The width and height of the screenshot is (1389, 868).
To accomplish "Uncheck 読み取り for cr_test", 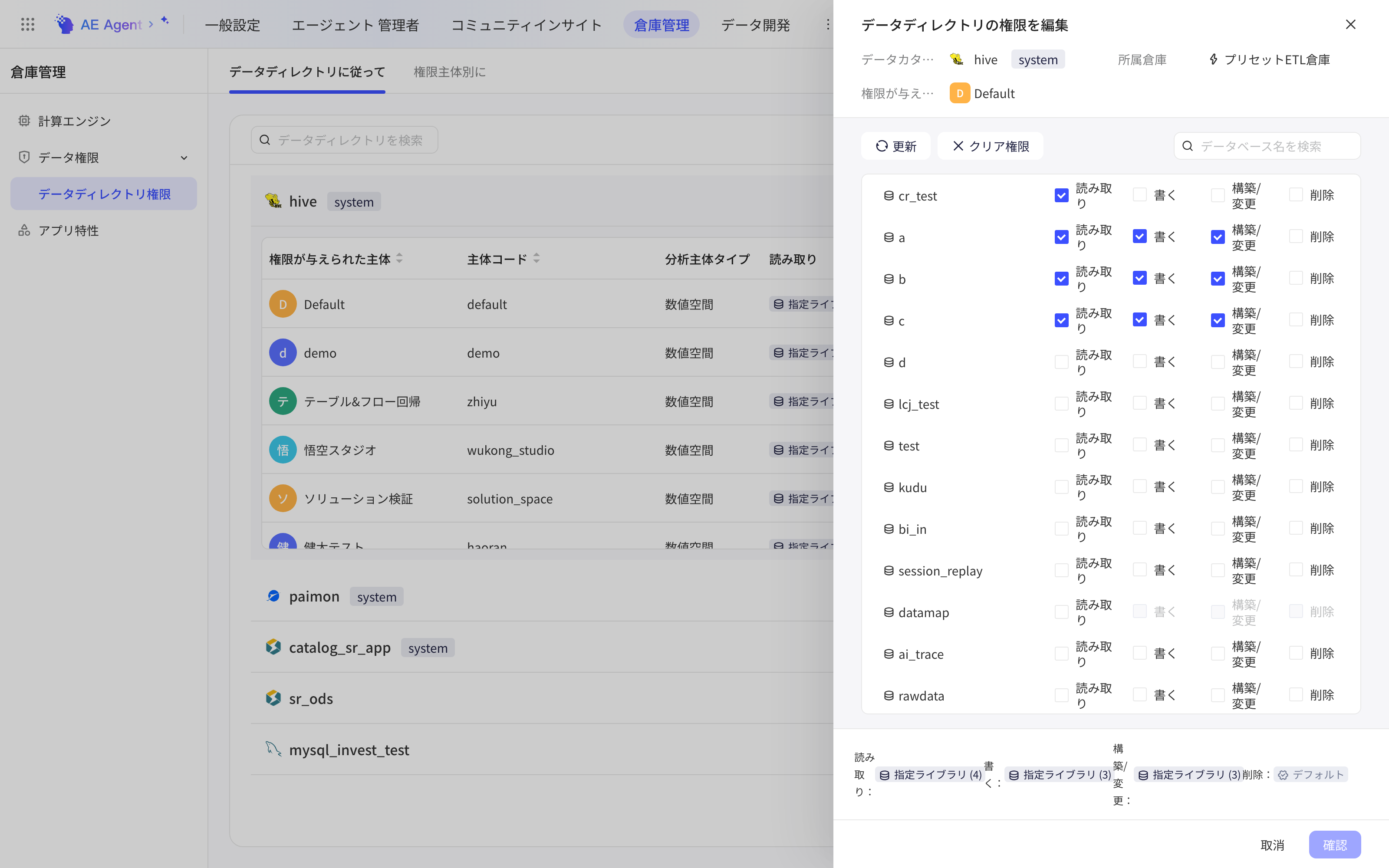I will point(1061,195).
